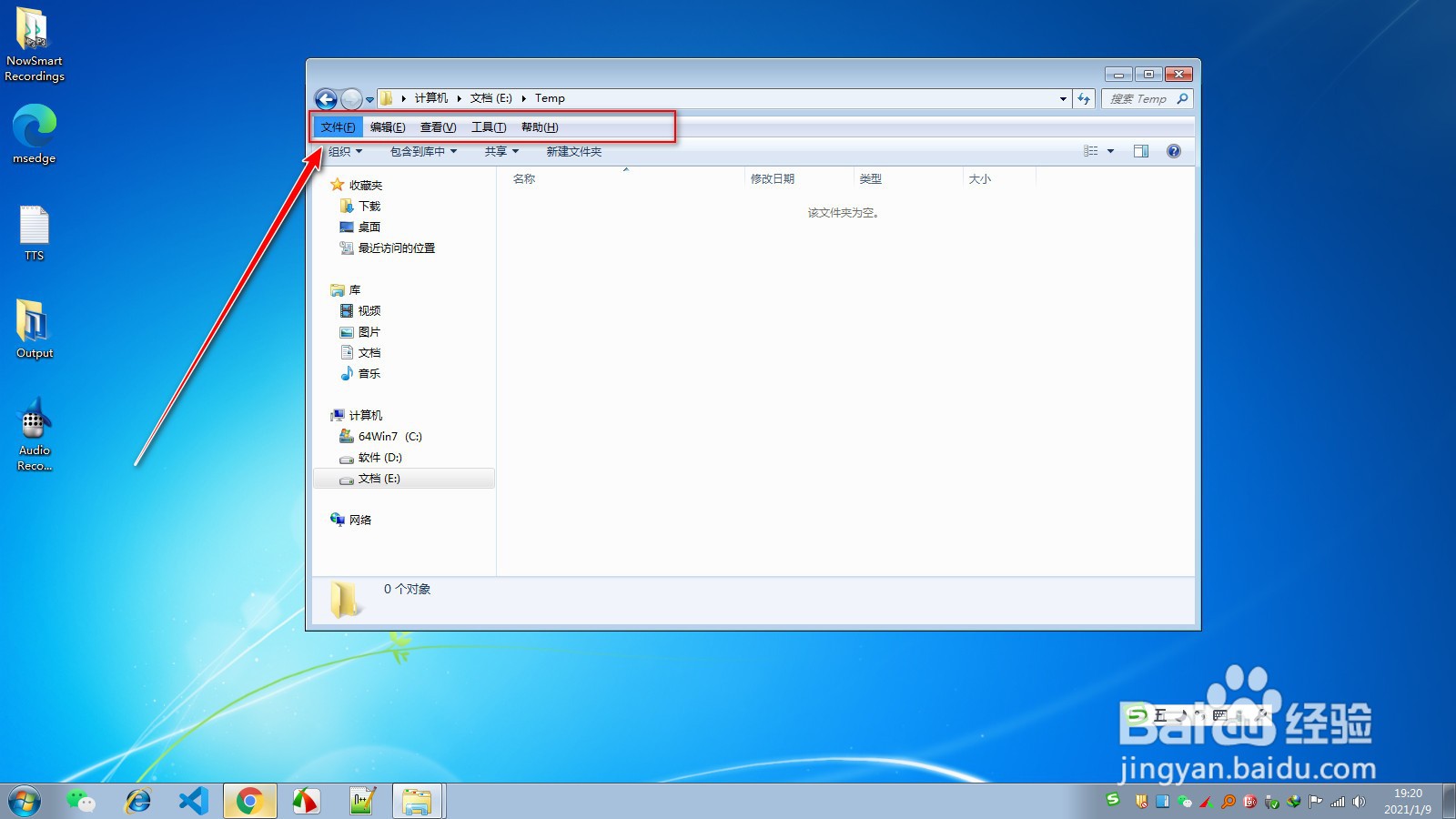The image size is (1456, 819).
Task: Click the 新建文件夹 button
Action: pos(574,152)
